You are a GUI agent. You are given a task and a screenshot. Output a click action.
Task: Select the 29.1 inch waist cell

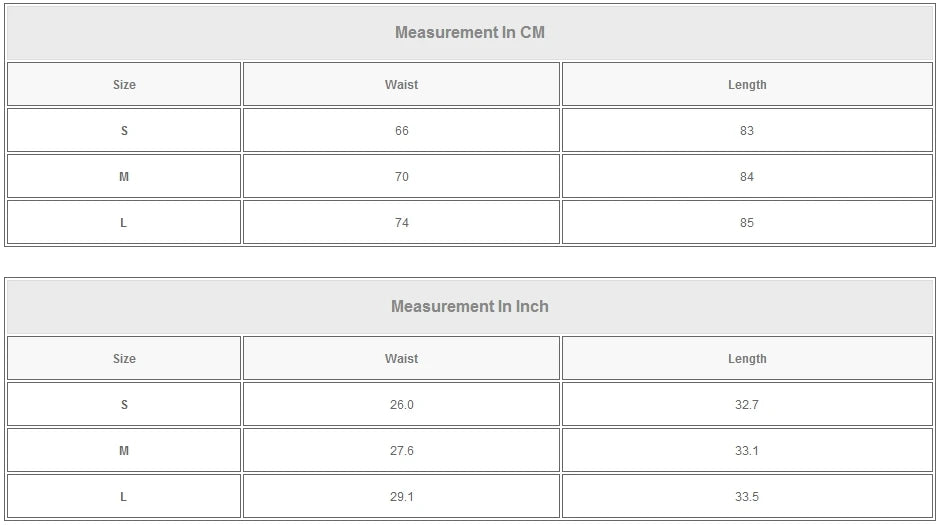pyautogui.click(x=401, y=497)
